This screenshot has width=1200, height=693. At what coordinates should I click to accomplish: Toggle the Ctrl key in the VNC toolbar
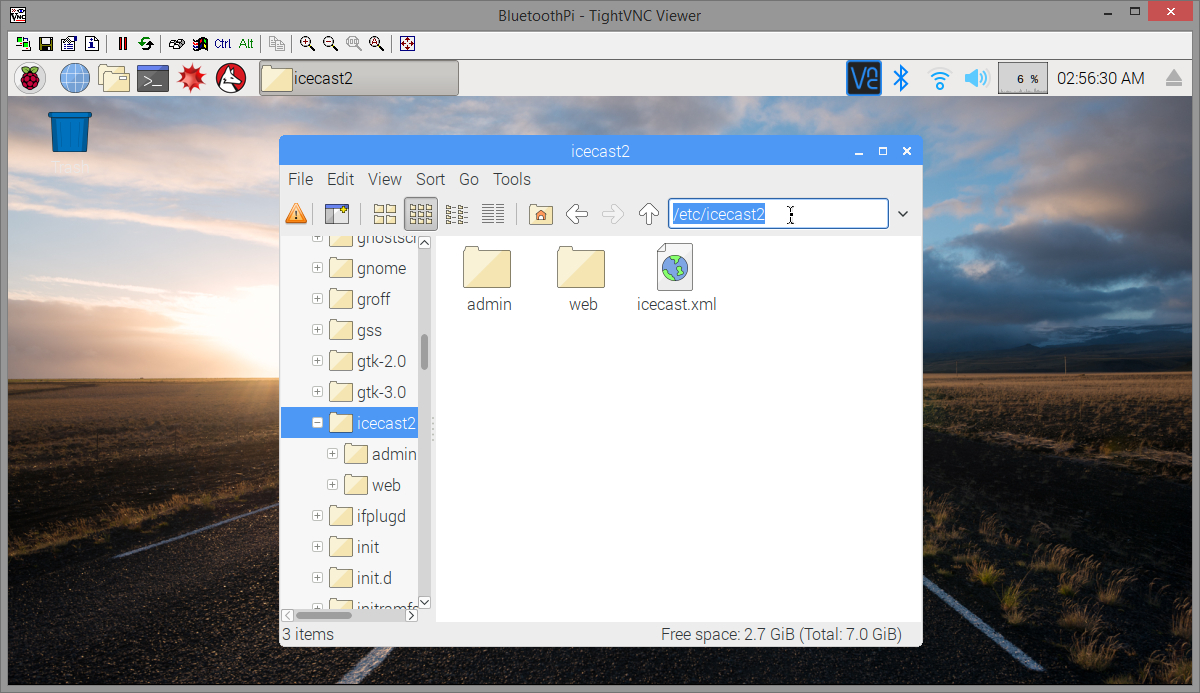pos(223,44)
